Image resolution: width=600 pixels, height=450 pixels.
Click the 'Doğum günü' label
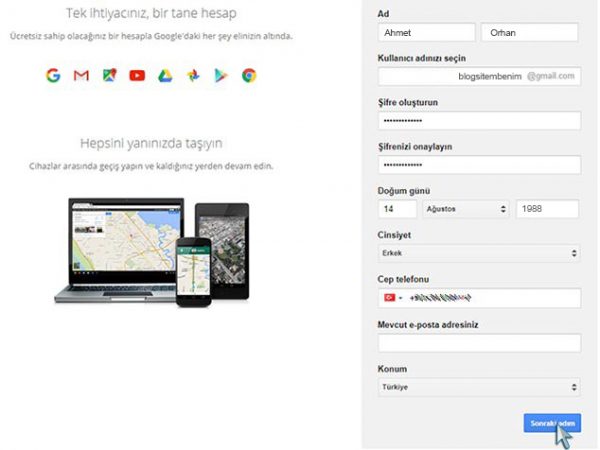(x=404, y=191)
